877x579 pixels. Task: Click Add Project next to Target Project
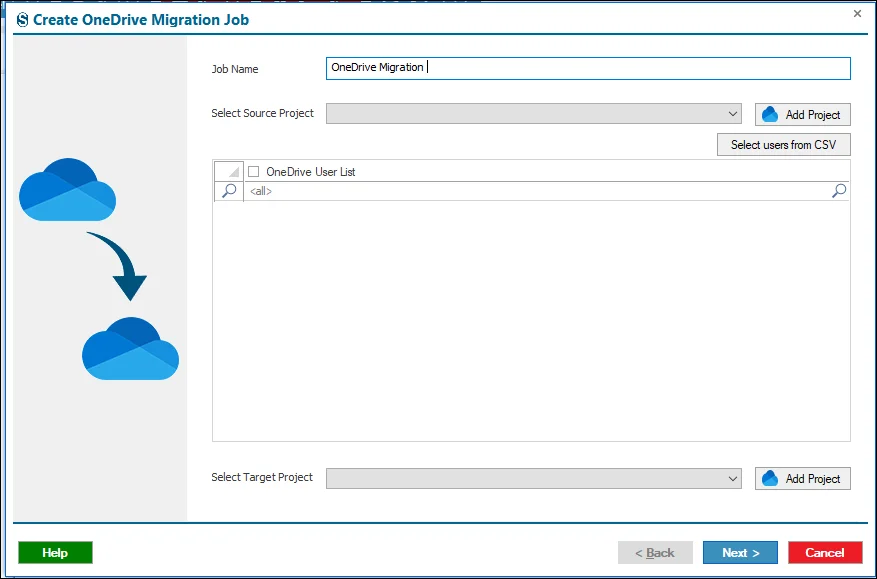click(803, 478)
